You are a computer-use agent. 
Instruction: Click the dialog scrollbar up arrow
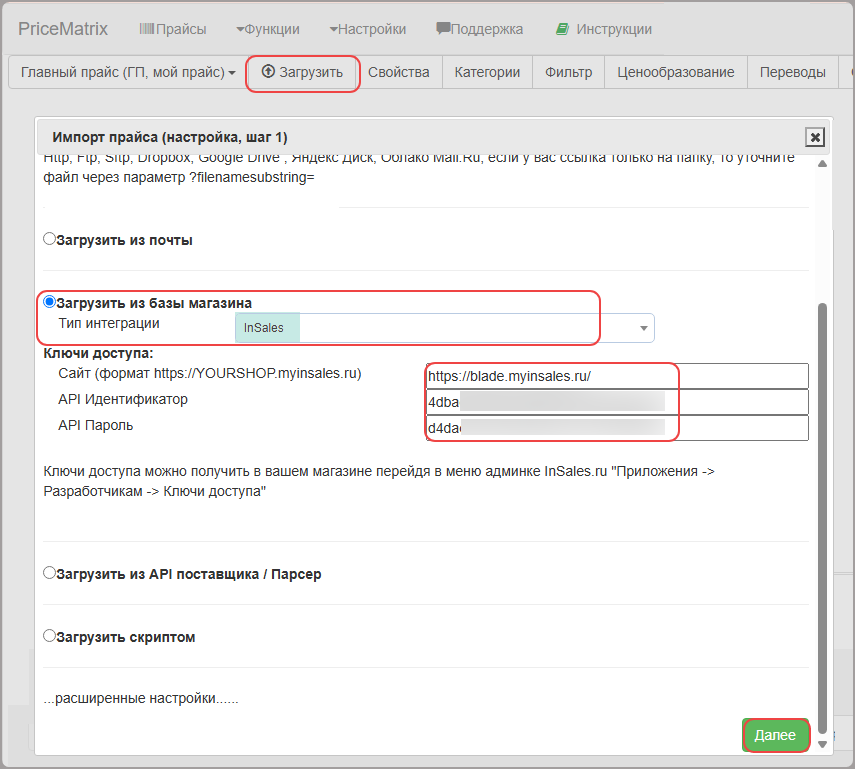pos(822,164)
